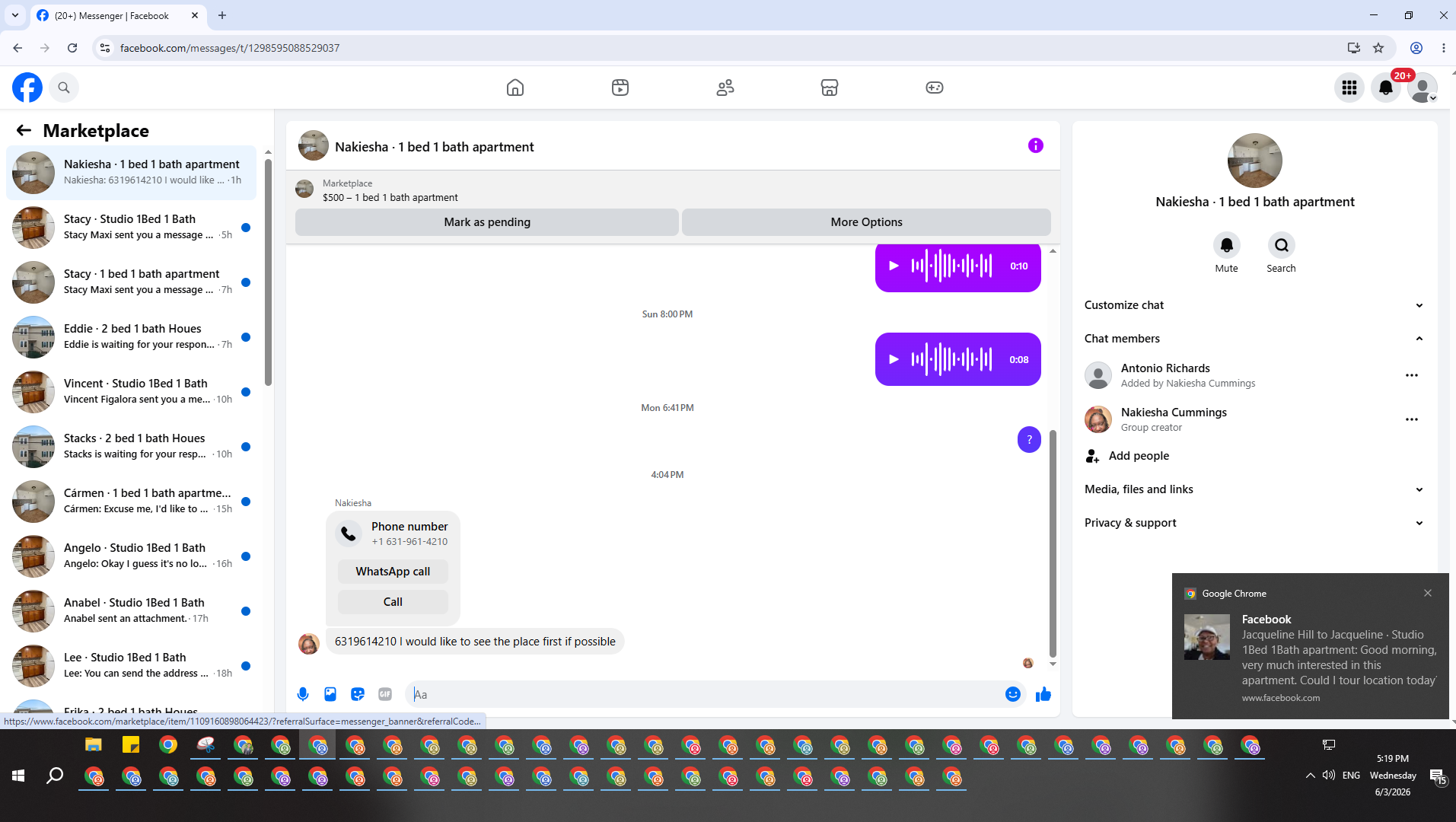Open options menu for Nakiesha Cummings
This screenshot has height=822, width=1456.
tap(1412, 419)
